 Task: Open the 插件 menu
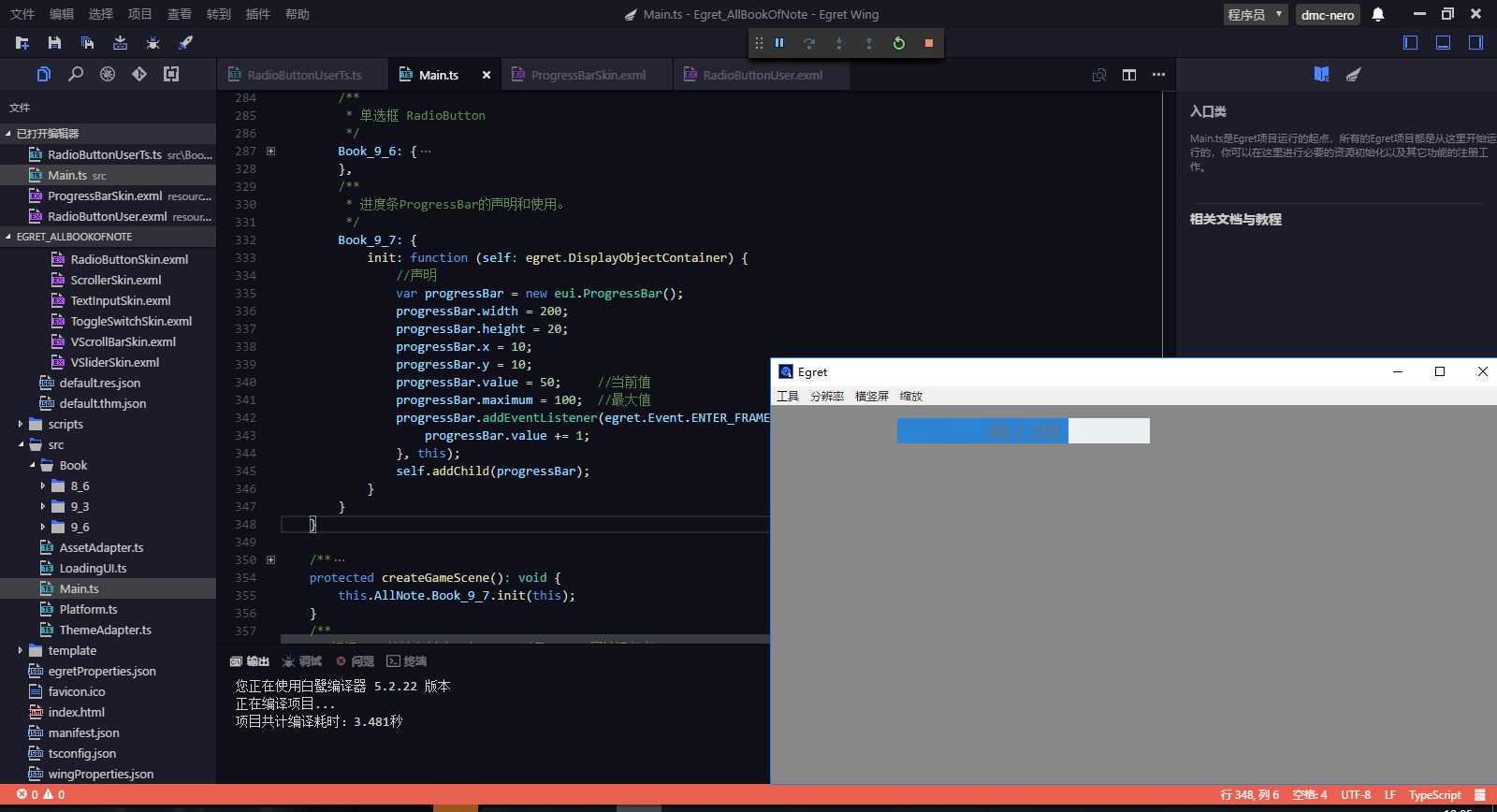pyautogui.click(x=258, y=14)
